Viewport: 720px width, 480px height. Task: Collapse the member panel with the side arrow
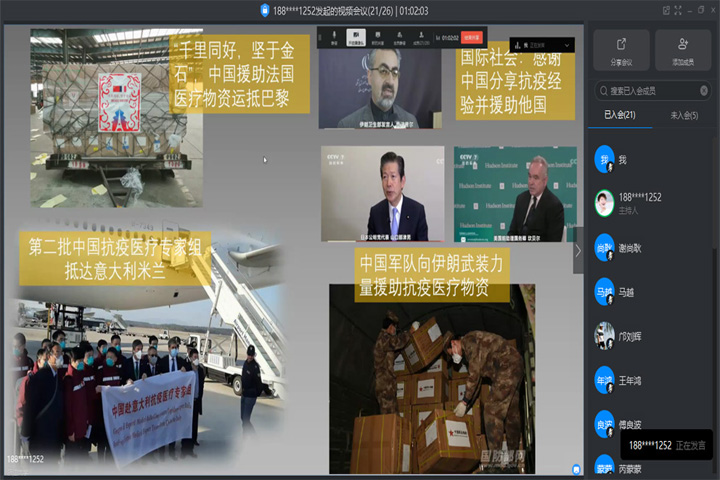point(578,251)
